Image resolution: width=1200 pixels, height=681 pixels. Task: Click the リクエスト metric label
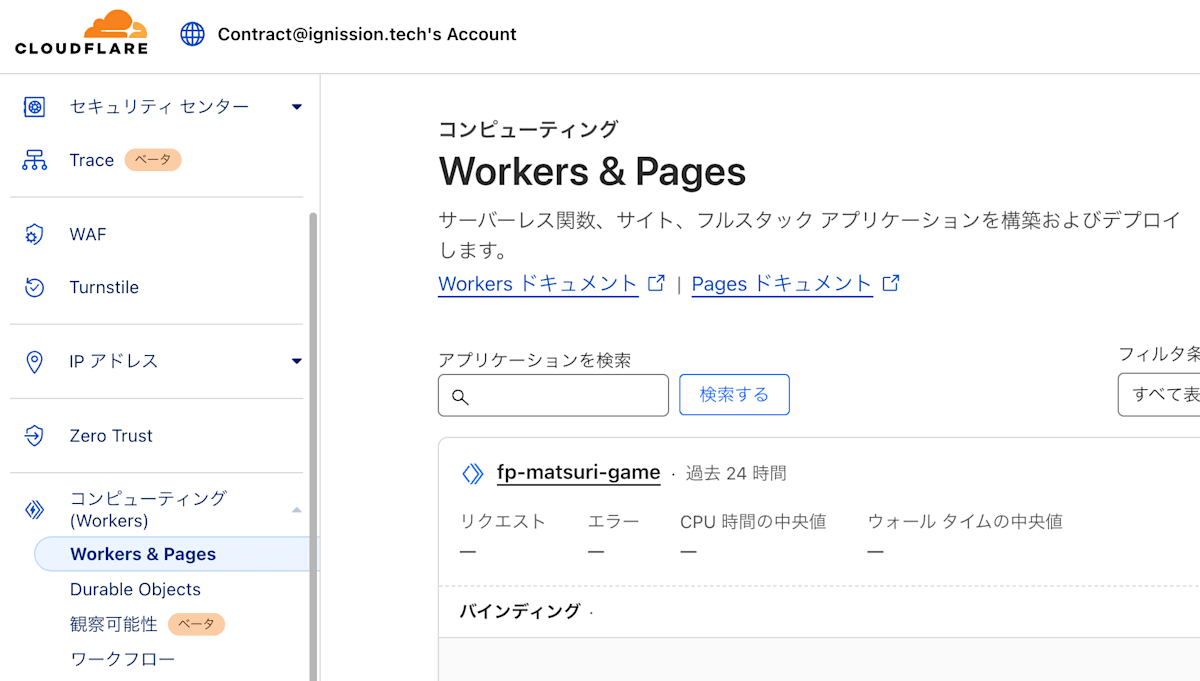click(x=503, y=521)
